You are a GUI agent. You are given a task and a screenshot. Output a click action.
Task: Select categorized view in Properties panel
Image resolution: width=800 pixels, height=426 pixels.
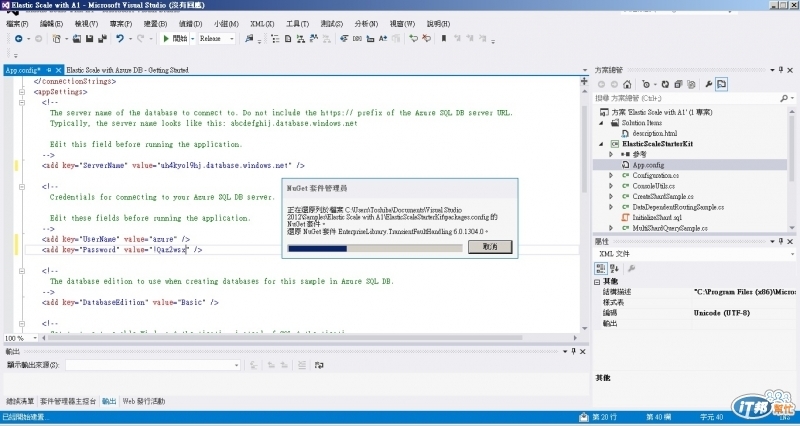[601, 268]
